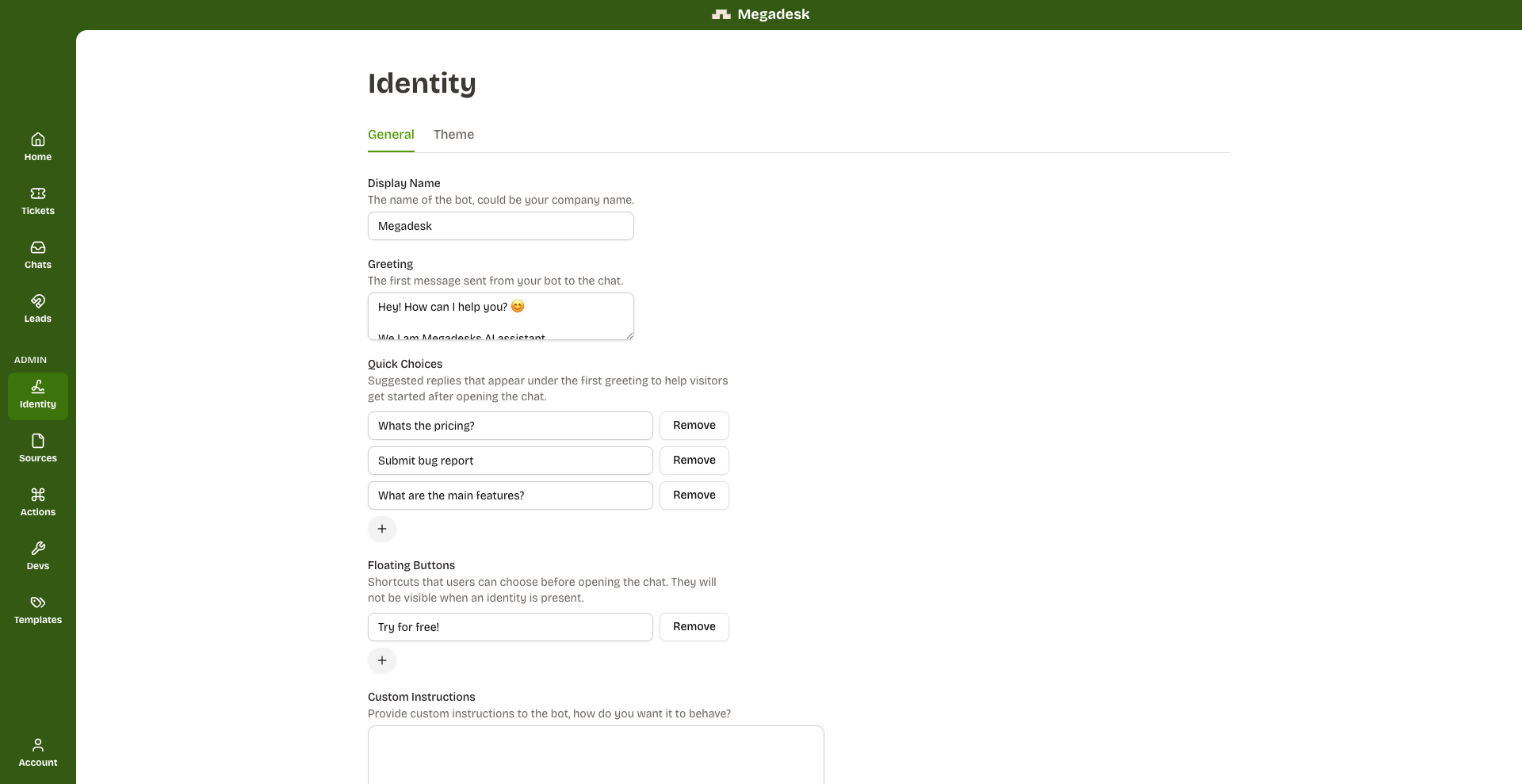The height and width of the screenshot is (784, 1522).
Task: Add a new quick choice
Action: 382,529
